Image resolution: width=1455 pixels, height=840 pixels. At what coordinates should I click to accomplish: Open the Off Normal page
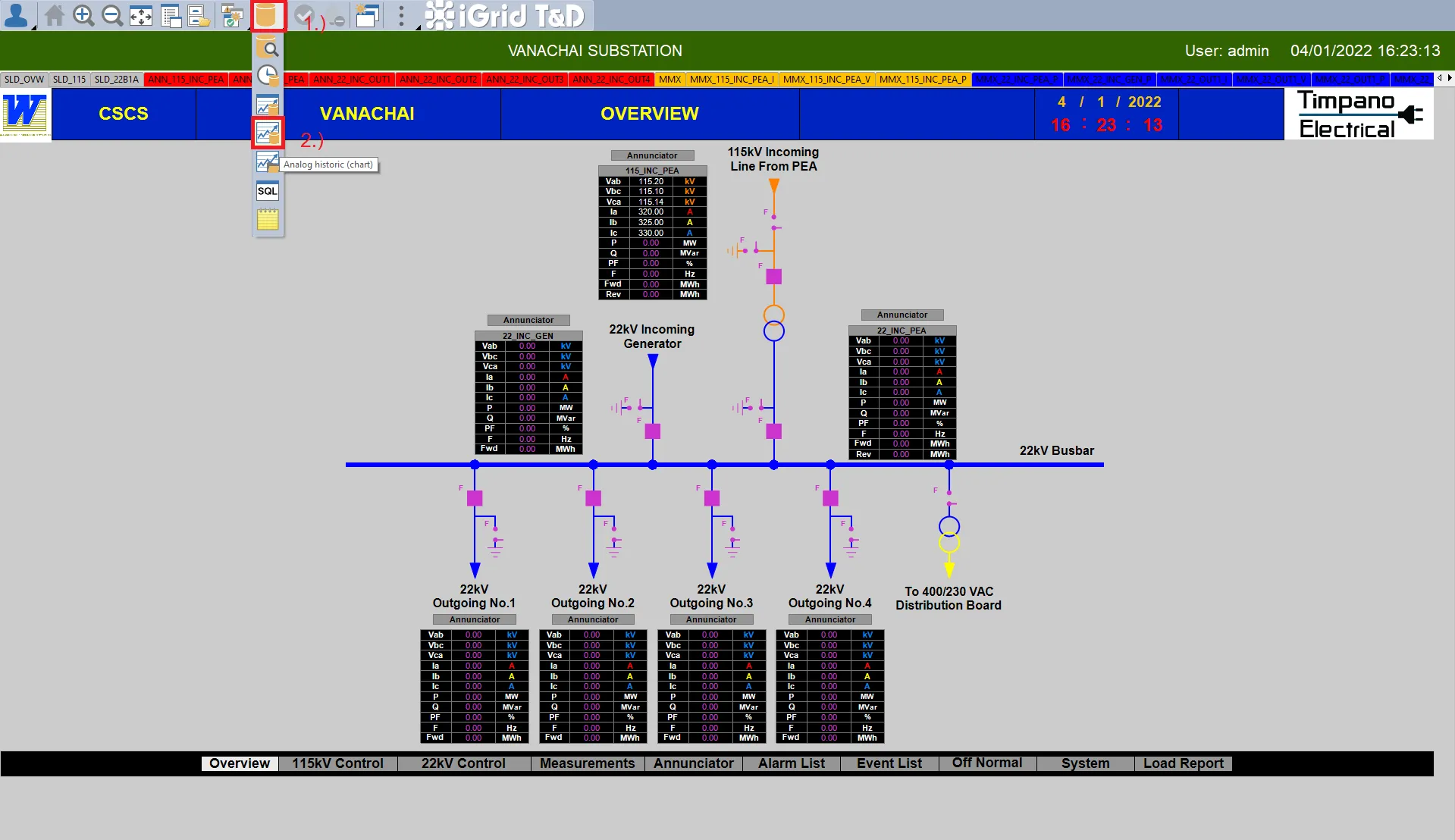(987, 763)
